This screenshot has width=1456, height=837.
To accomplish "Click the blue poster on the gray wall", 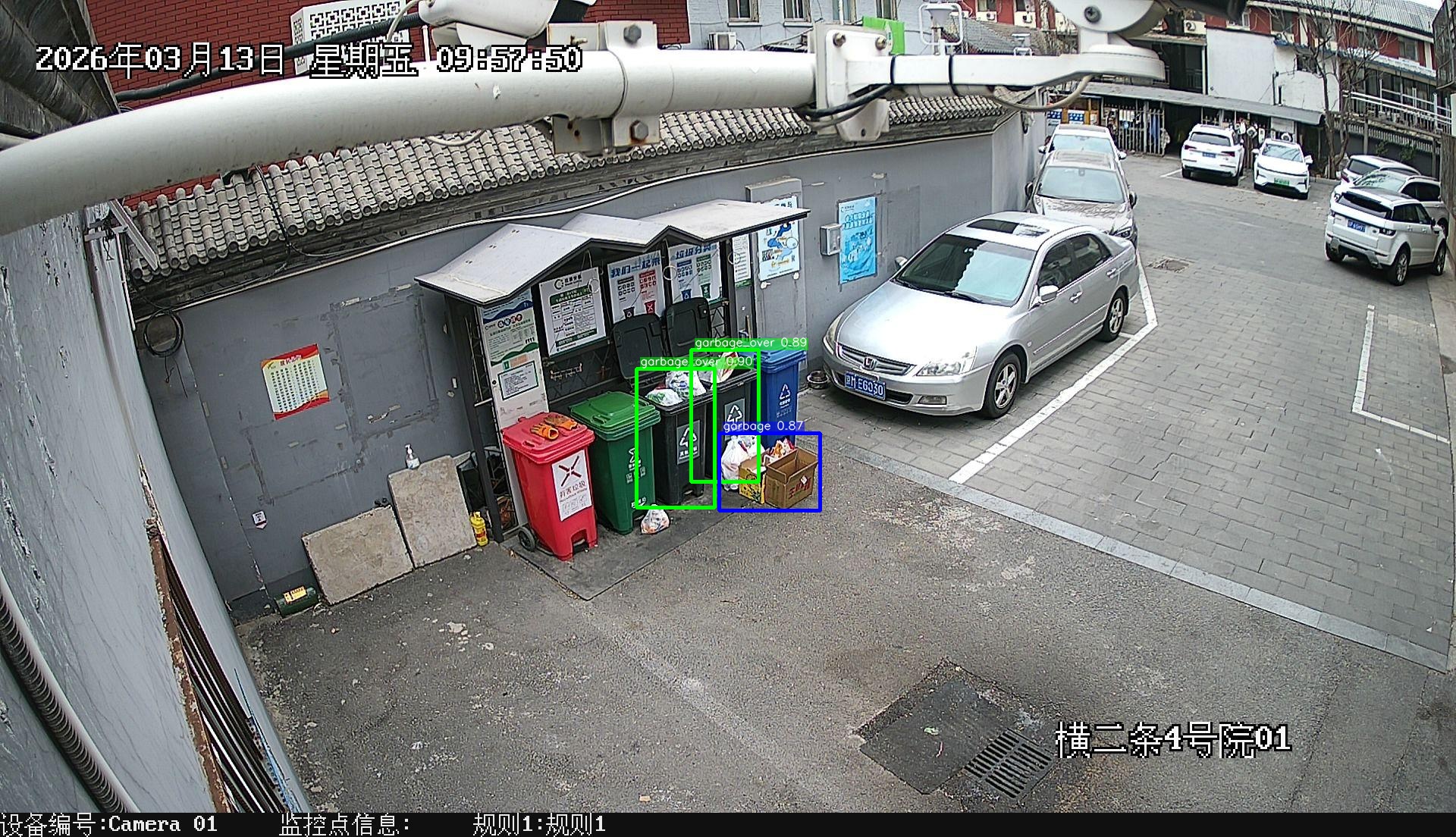I will [x=858, y=240].
